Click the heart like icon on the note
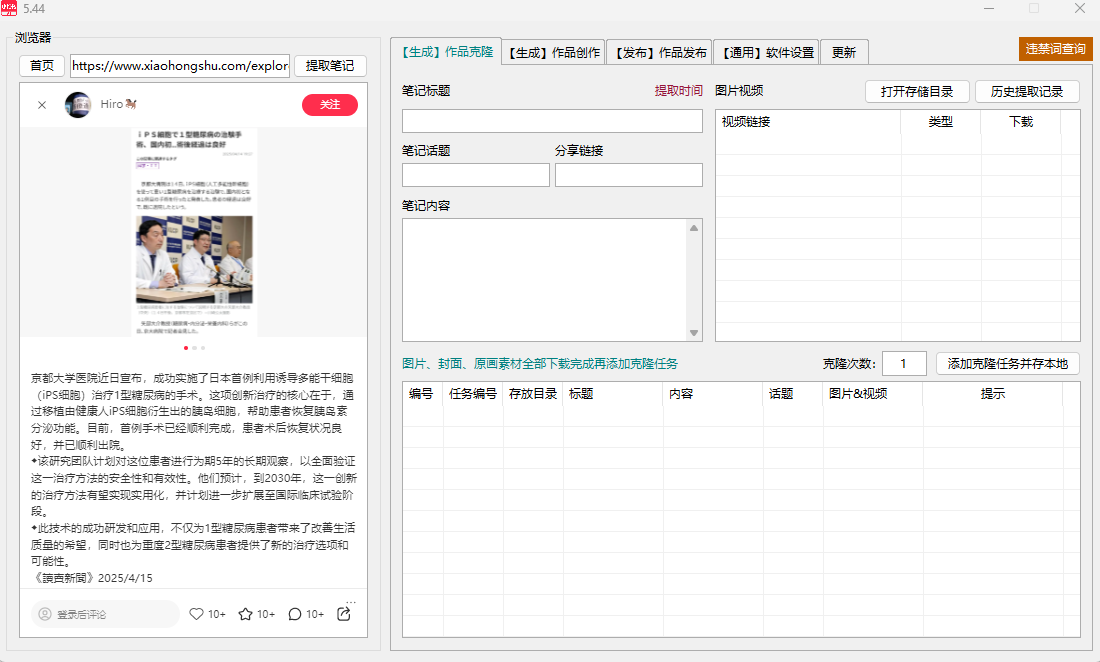1100x662 pixels. pos(196,614)
